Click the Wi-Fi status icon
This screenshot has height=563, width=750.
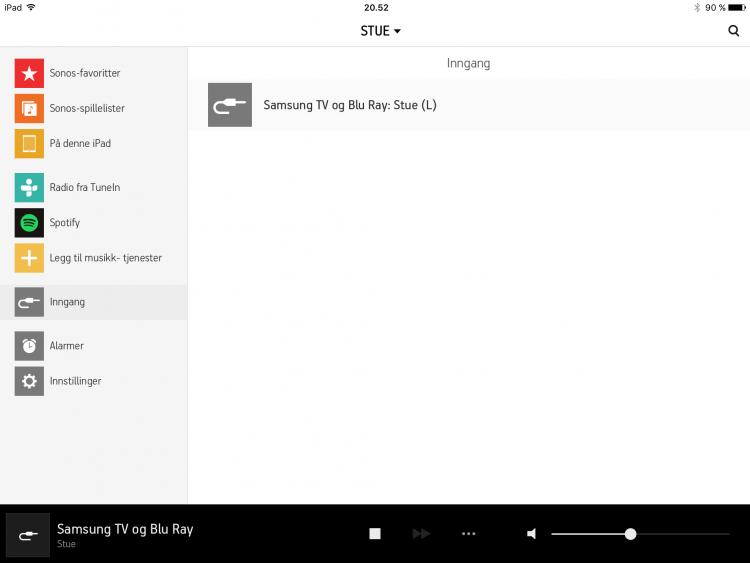(32, 7)
